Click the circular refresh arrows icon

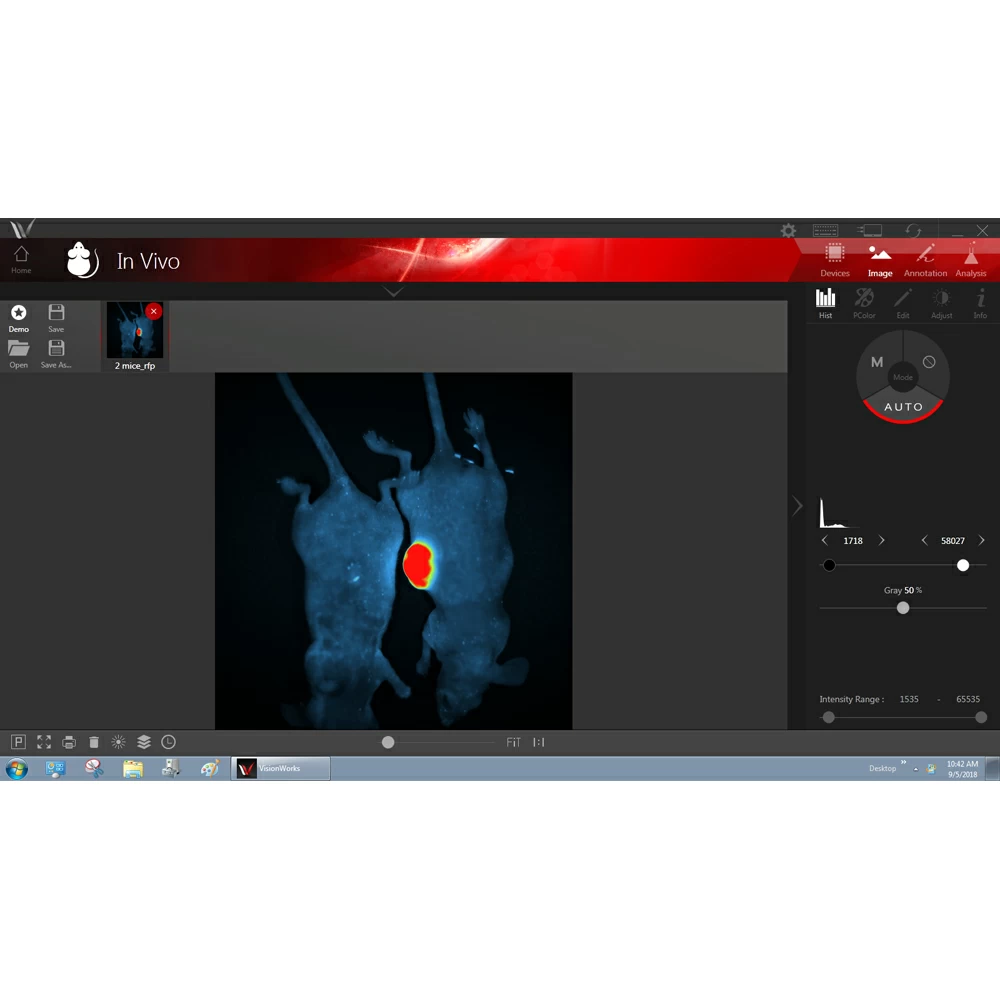913,230
